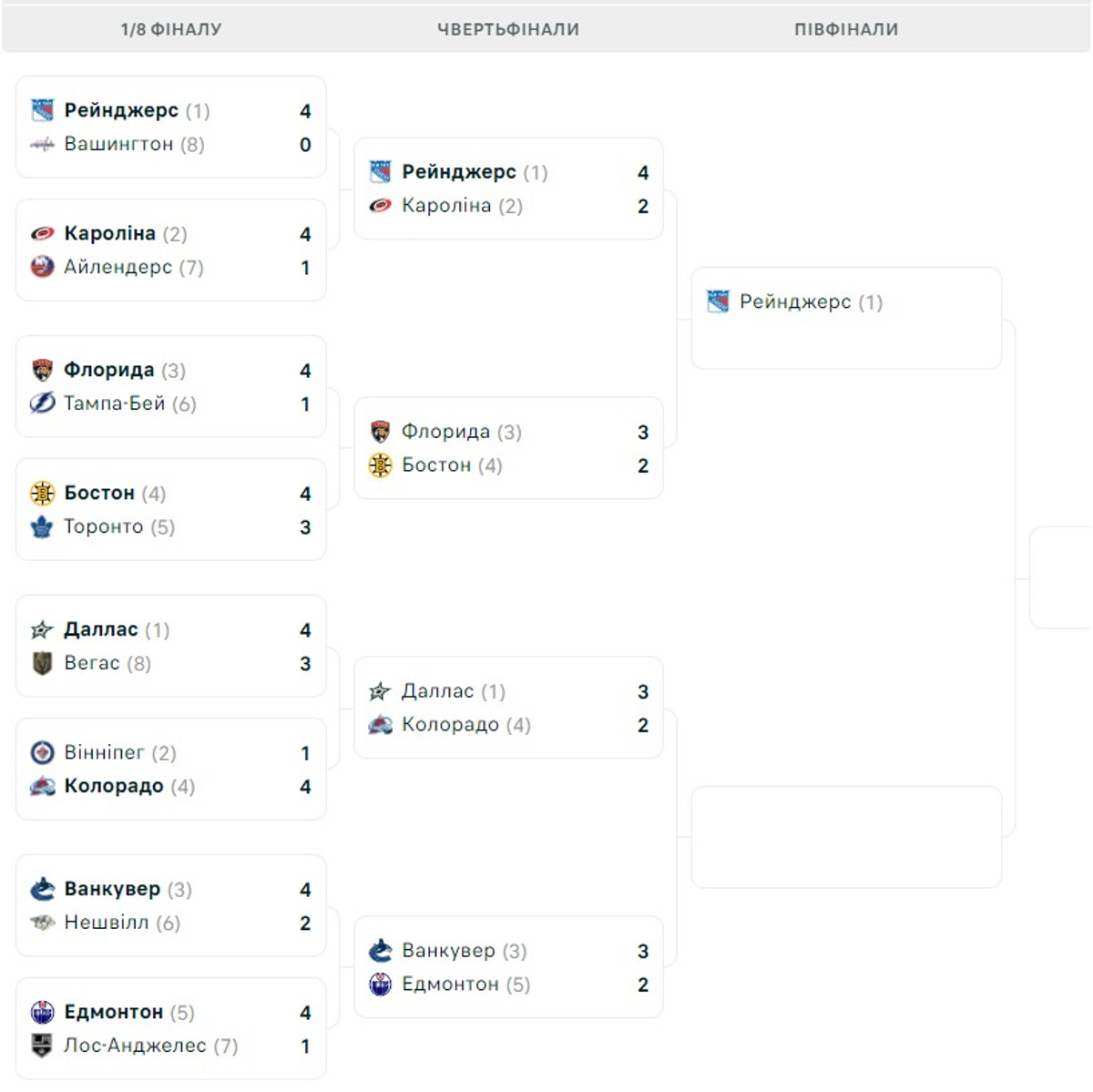Click Едмонтон (5) in the quarterfinal matchup
This screenshot has width=1093, height=1092.
point(465,985)
